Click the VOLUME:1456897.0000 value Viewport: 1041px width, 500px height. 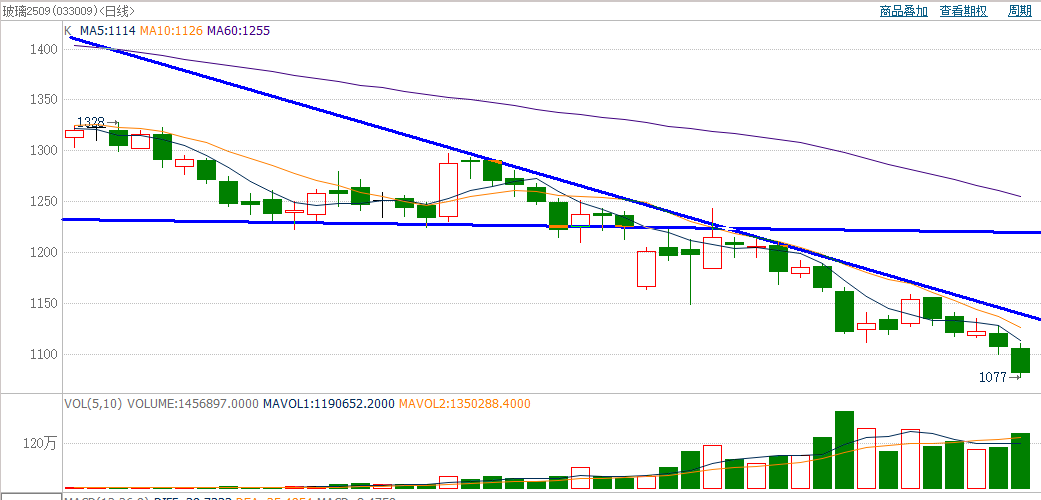point(193,404)
